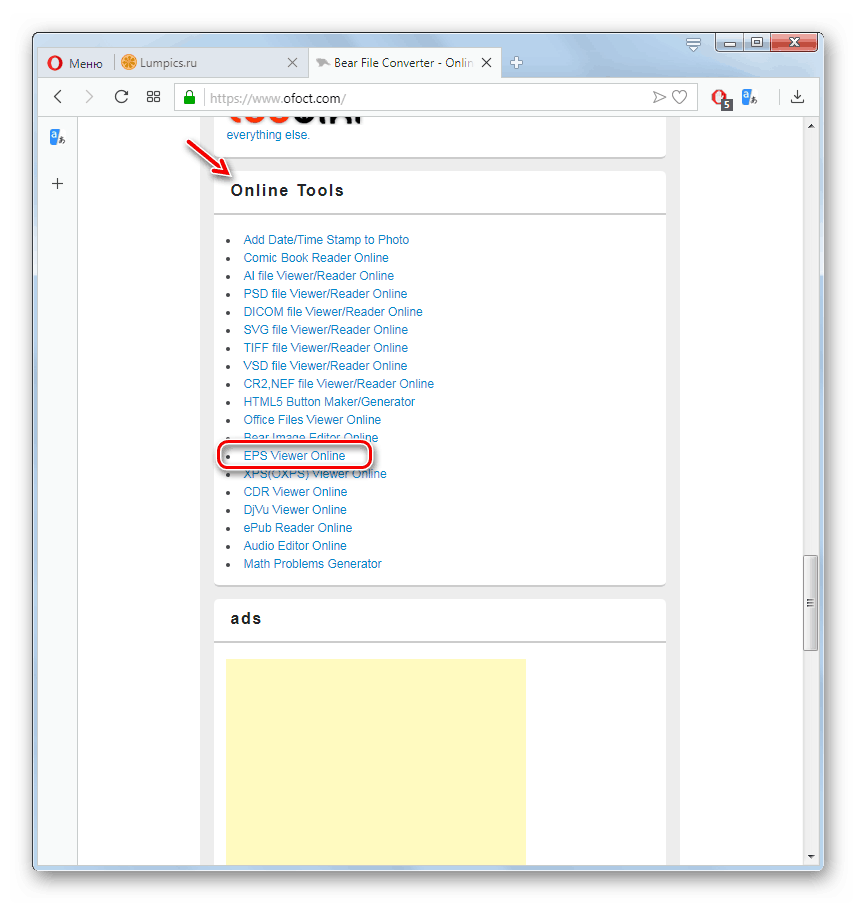Image resolution: width=857 pixels, height=904 pixels.
Task: Open Audio Editor Online link
Action: 295,545
